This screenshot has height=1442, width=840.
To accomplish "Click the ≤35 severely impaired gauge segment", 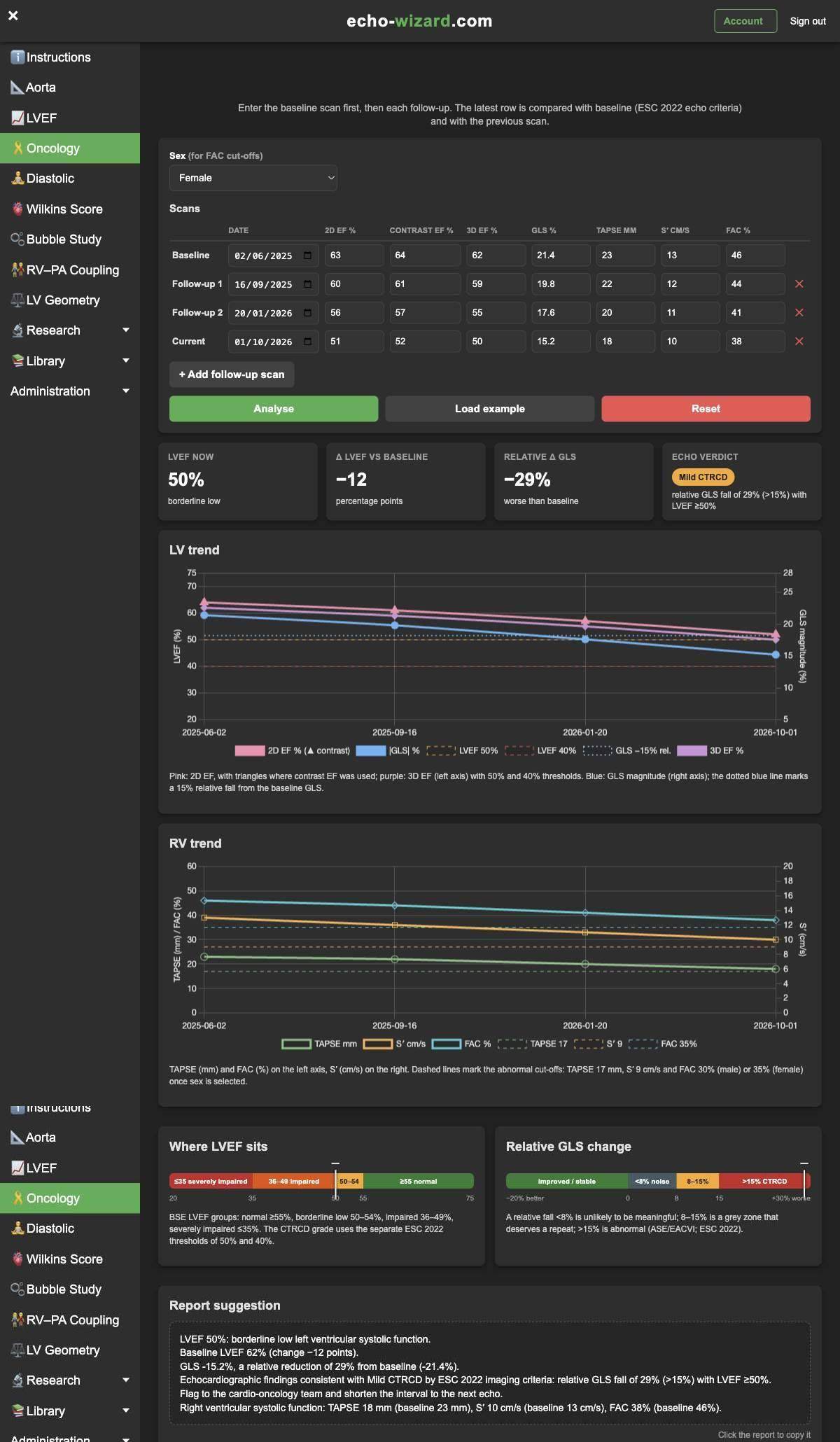I will (x=211, y=1182).
